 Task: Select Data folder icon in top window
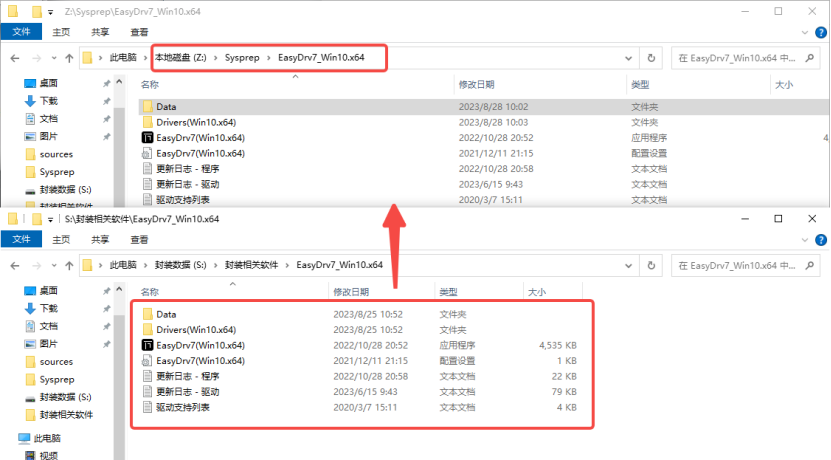(x=147, y=107)
